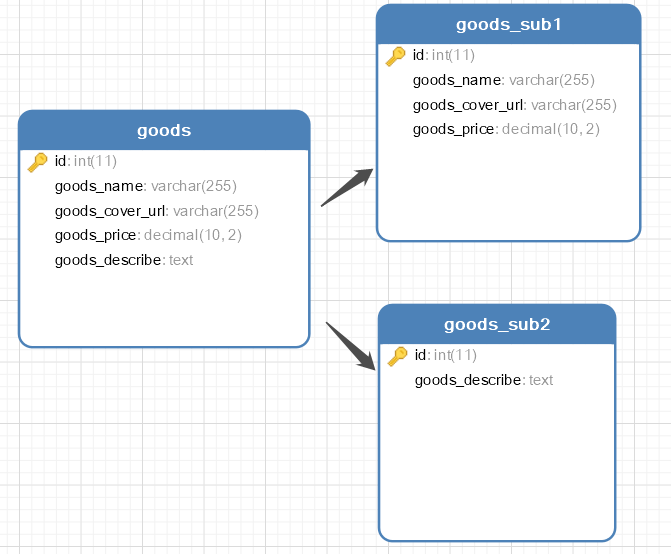The width and height of the screenshot is (671, 554).
Task: Click goods_describe text field in goods table
Action: [123, 260]
